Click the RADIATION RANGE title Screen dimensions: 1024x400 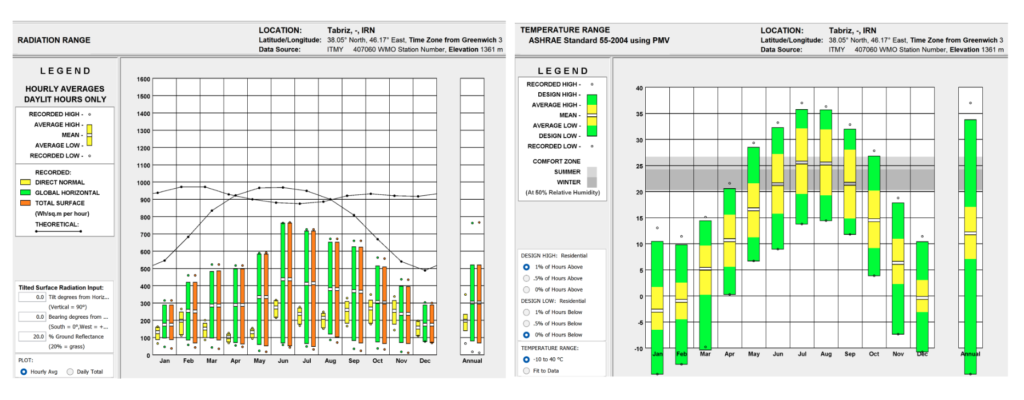point(54,40)
